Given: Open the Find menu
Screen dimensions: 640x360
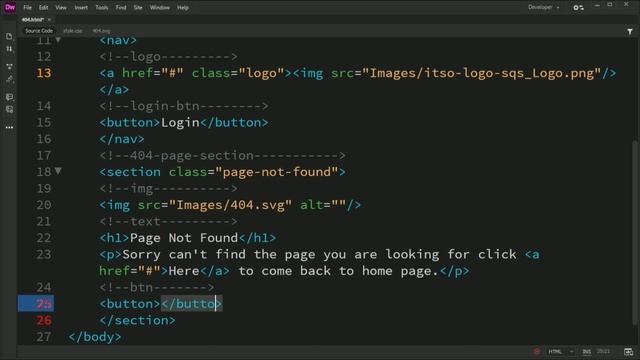Looking at the screenshot, I should click(121, 7).
